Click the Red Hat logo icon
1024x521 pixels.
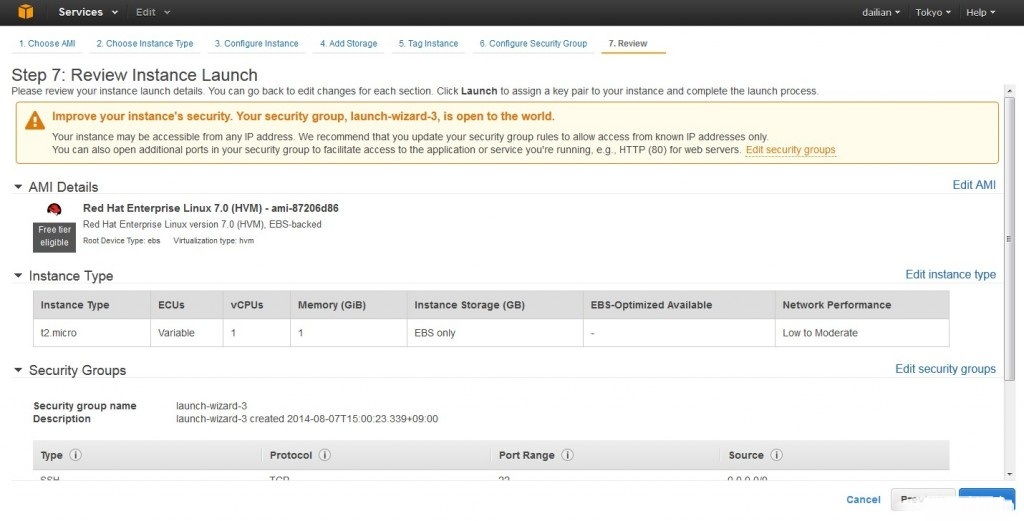54,209
